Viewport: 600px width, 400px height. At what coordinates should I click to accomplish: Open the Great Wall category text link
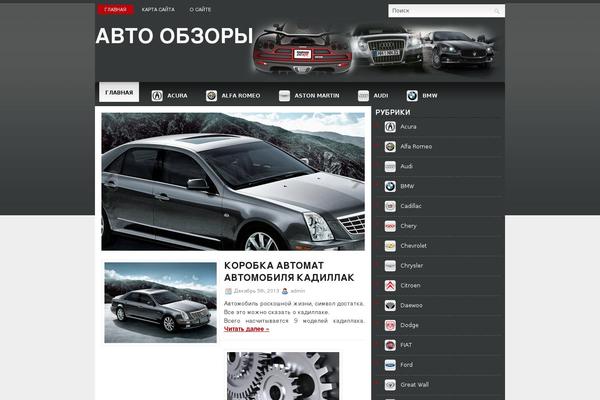coord(414,385)
